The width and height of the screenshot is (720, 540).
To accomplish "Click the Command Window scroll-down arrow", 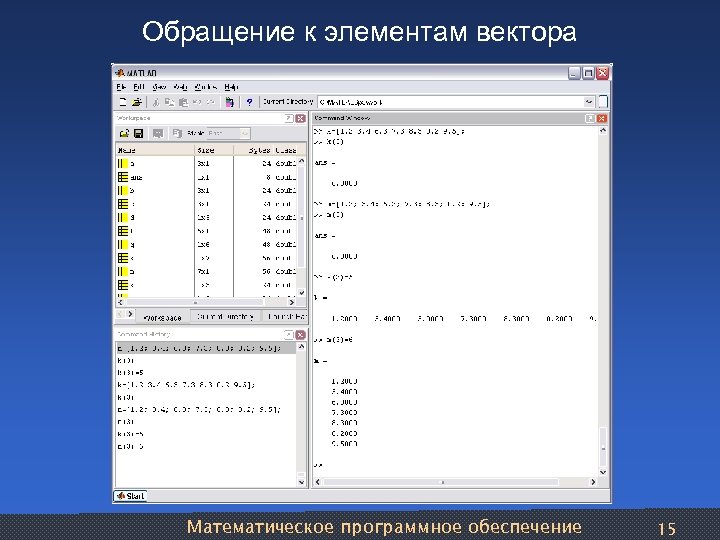I will (x=603, y=472).
